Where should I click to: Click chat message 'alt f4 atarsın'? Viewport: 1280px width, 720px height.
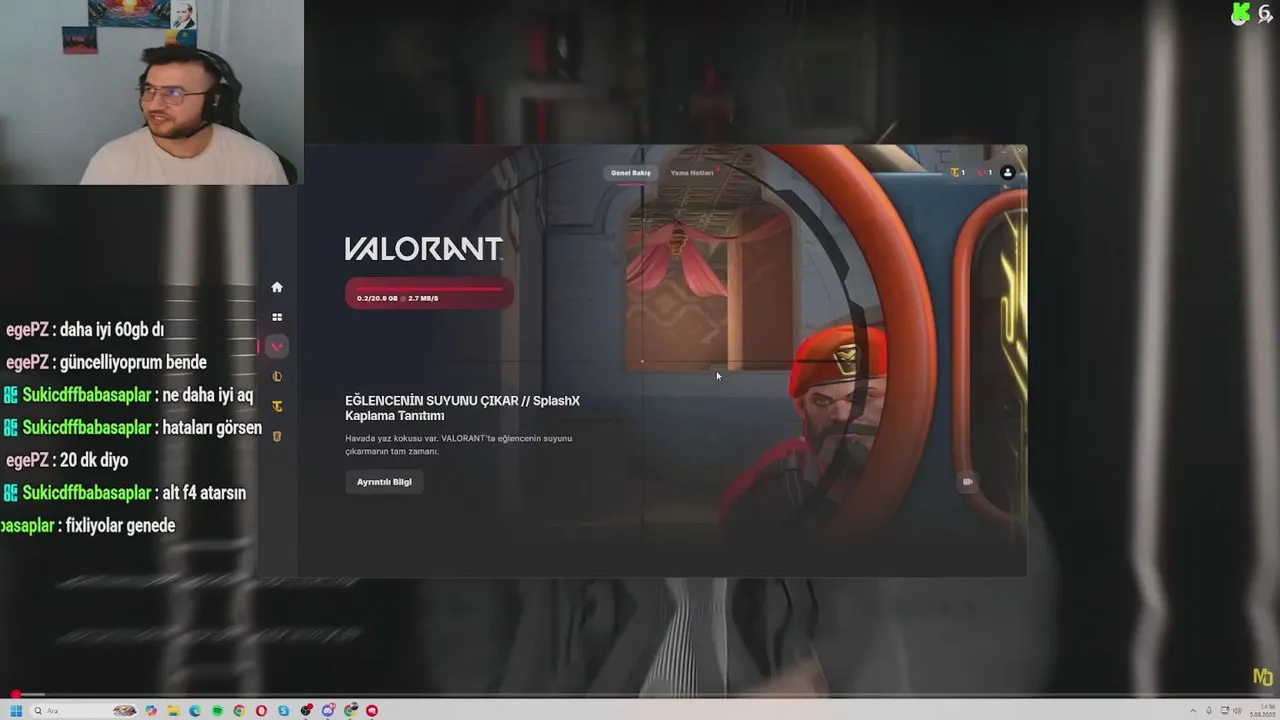click(205, 493)
